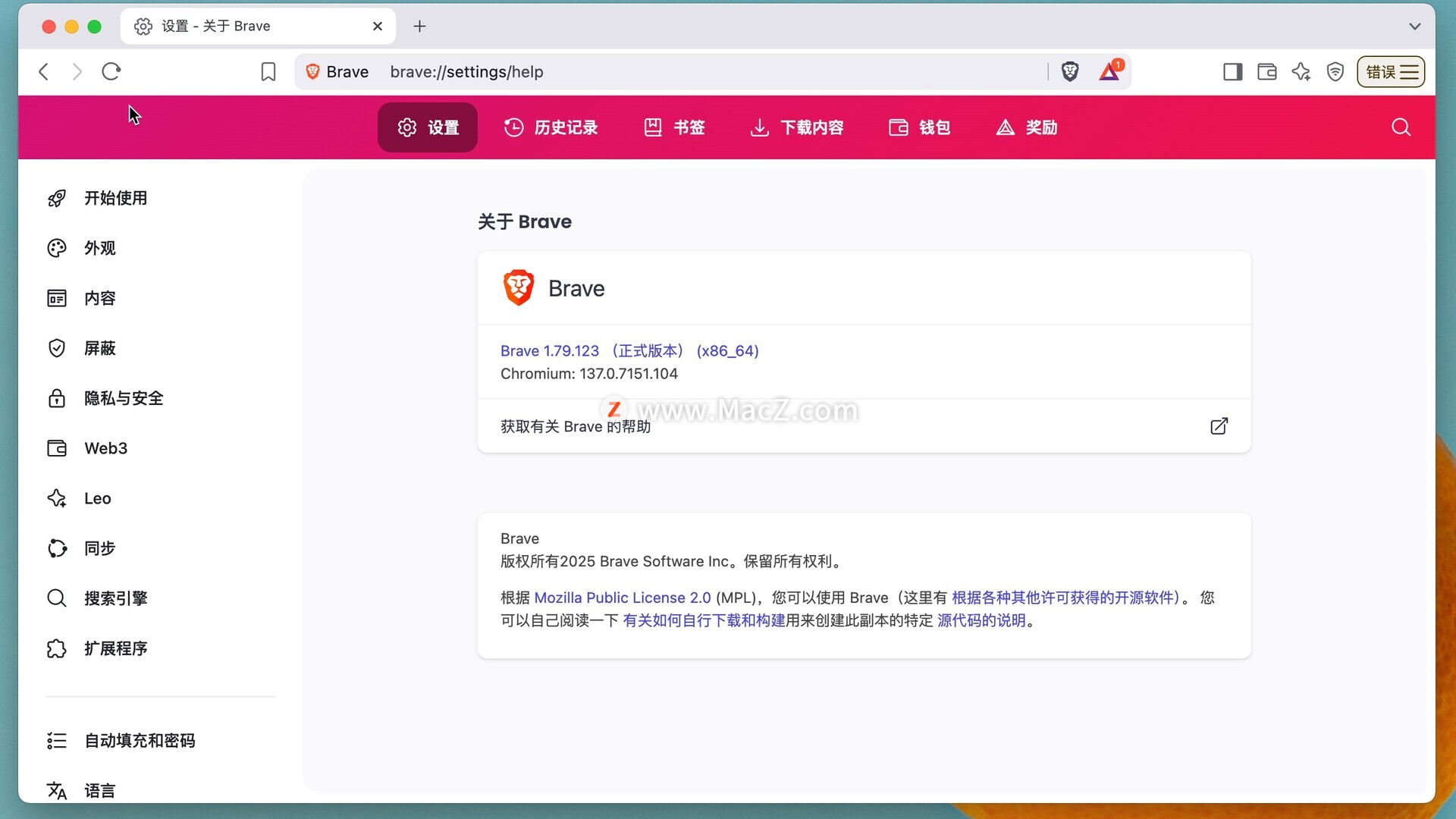Click the magnifier icon beside 搜索引擎
Viewport: 1456px width, 819px height.
pyautogui.click(x=57, y=598)
